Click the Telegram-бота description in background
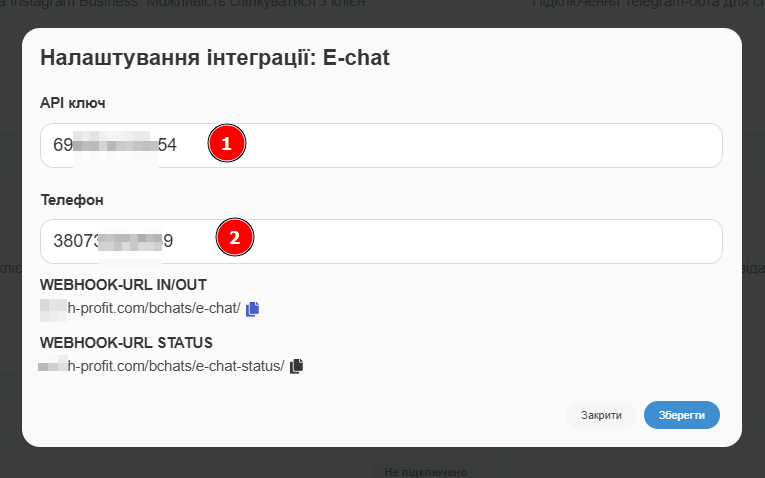The height and width of the screenshot is (478, 765). click(x=640, y=5)
